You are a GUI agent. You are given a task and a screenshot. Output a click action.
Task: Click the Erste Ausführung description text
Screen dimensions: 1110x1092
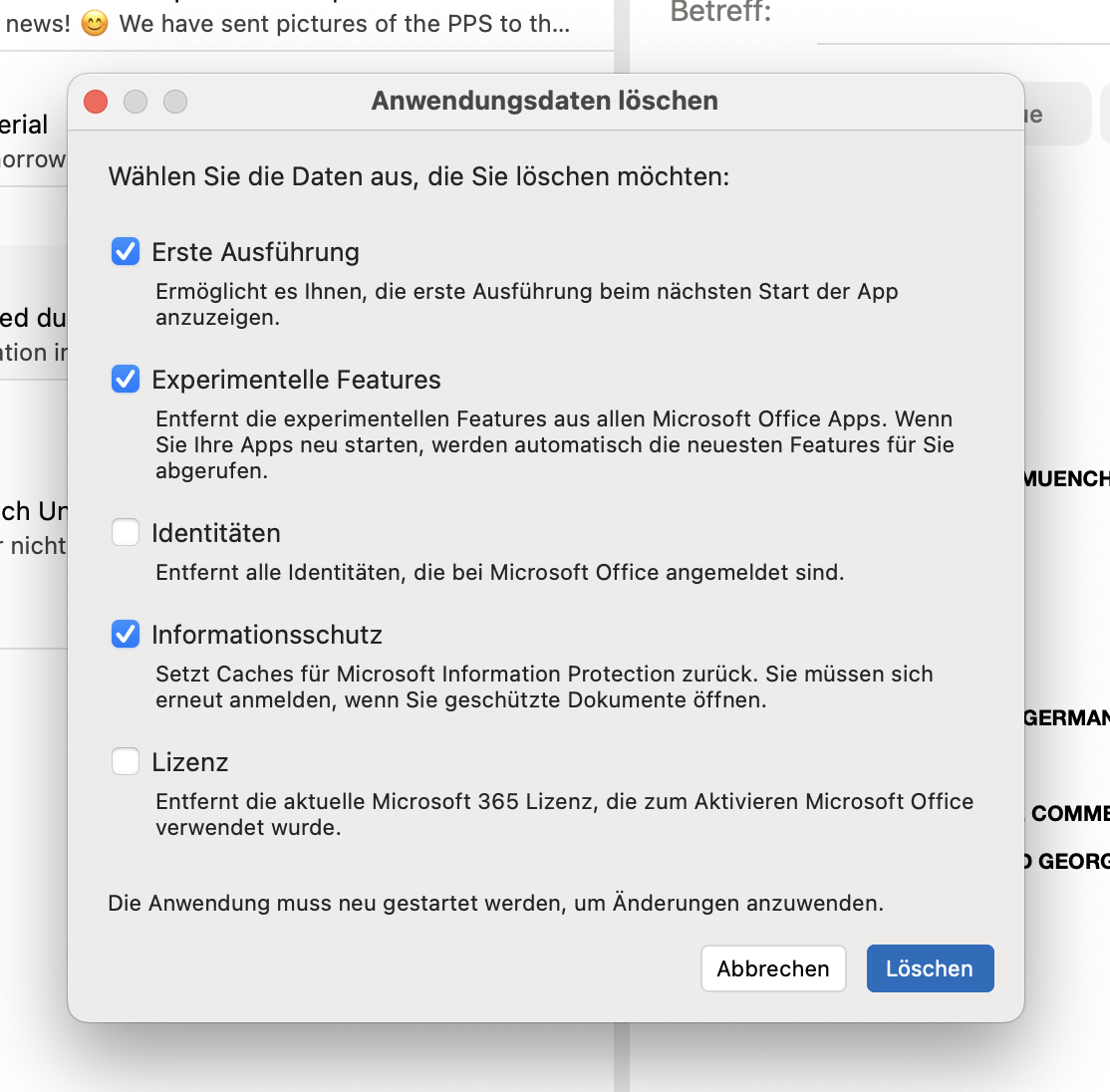click(527, 304)
